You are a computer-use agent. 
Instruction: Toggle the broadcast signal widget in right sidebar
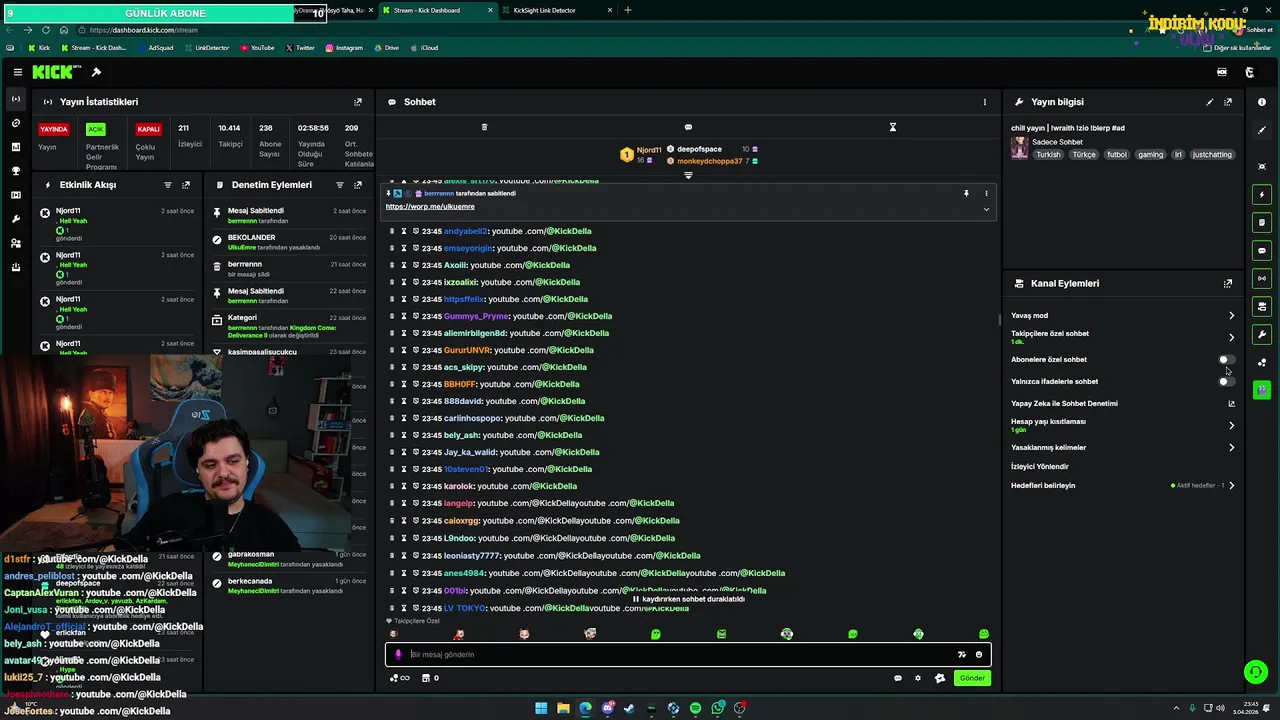tap(1262, 278)
